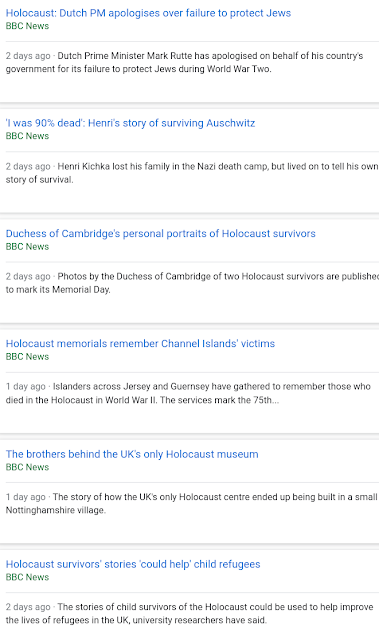Click snippet about small Nottinghamshire village

[191, 504]
